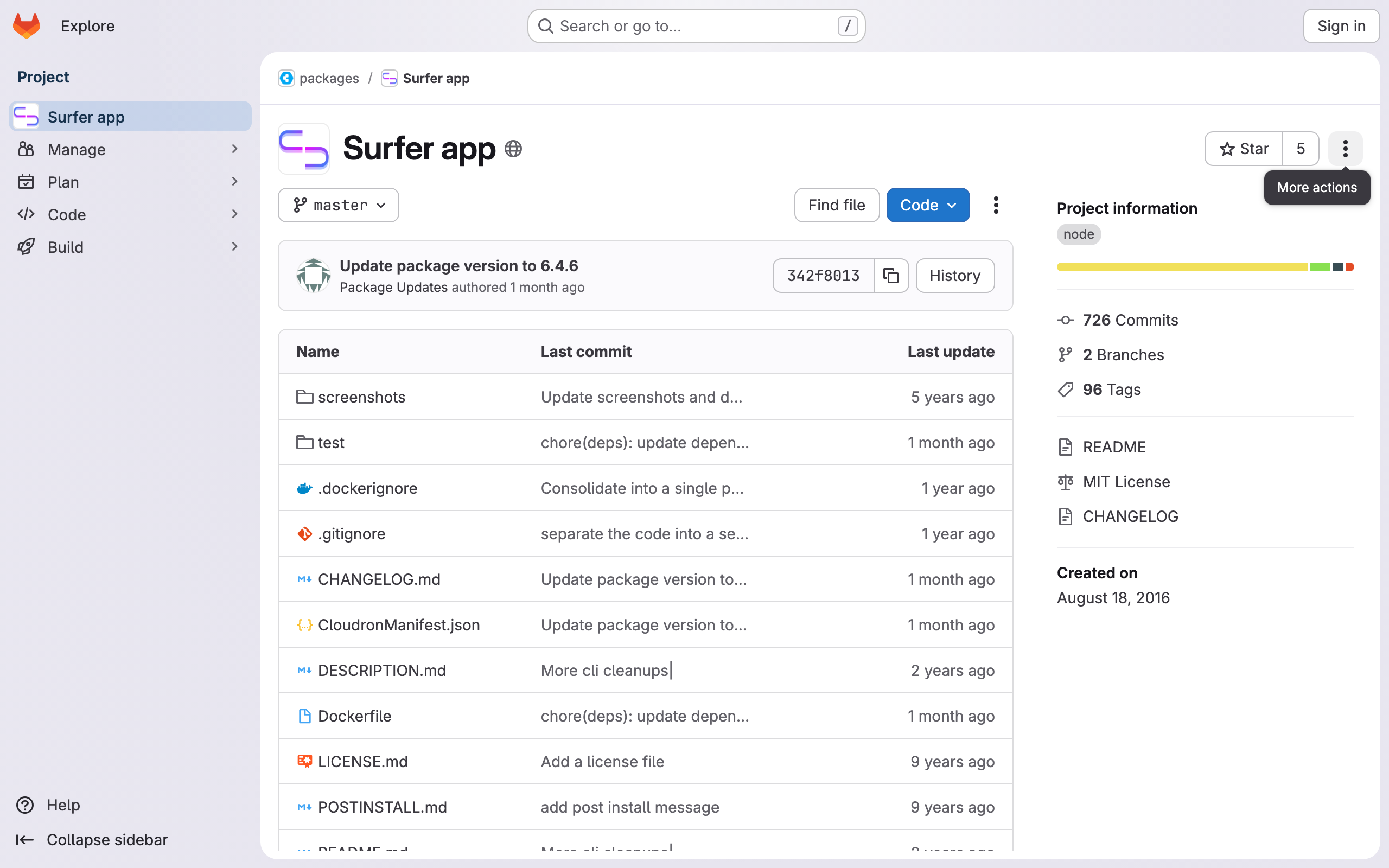Open the Explore menu item
Image resolution: width=1389 pixels, height=868 pixels.
coord(87,26)
